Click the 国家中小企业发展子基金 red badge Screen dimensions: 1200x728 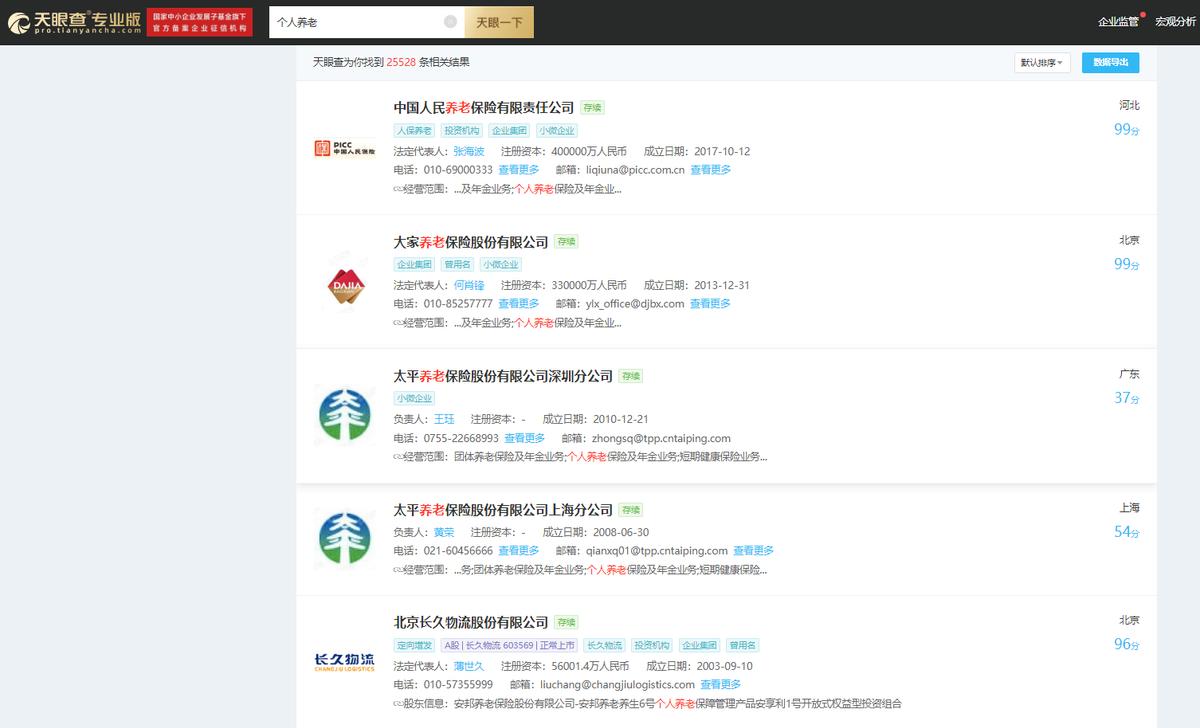pyautogui.click(x=199, y=22)
